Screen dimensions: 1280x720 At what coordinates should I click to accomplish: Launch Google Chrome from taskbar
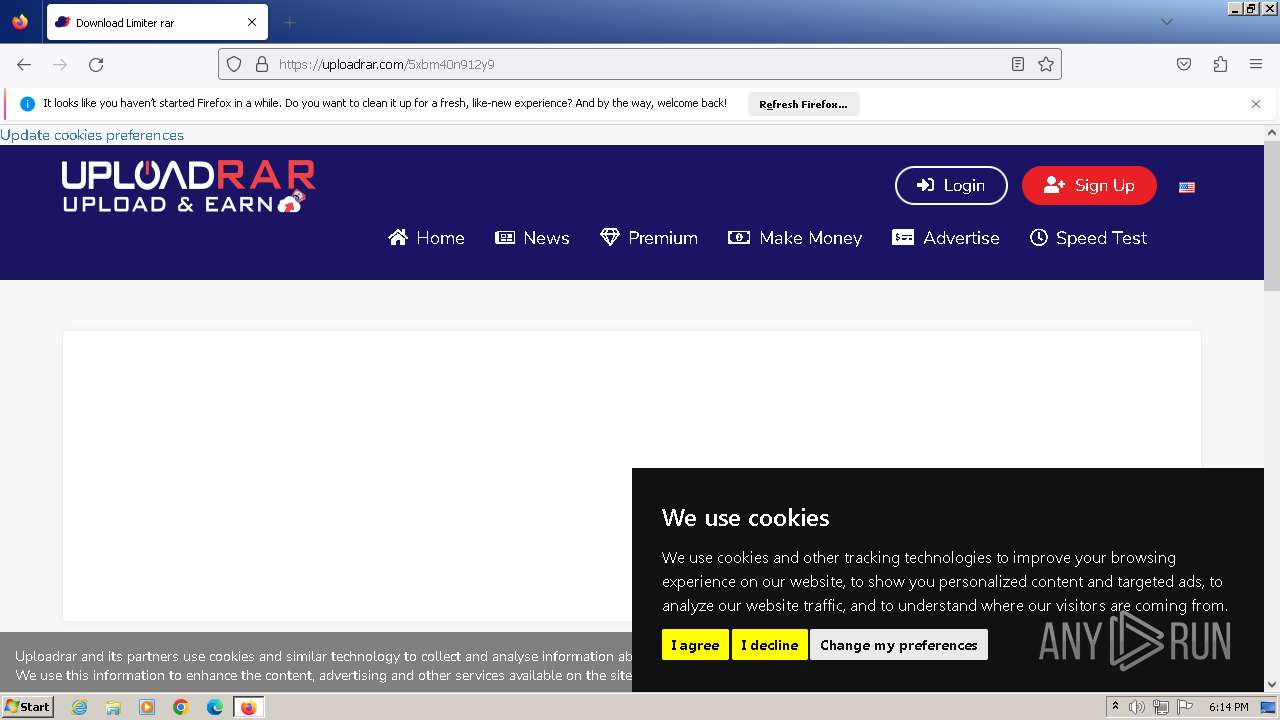(181, 707)
